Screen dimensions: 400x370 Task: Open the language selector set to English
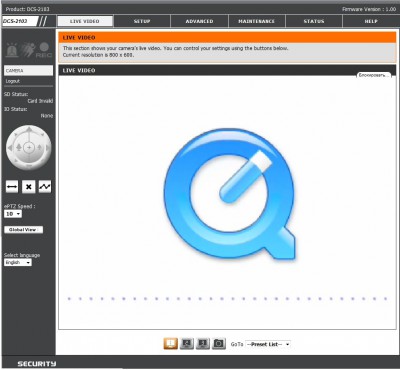coord(18,263)
